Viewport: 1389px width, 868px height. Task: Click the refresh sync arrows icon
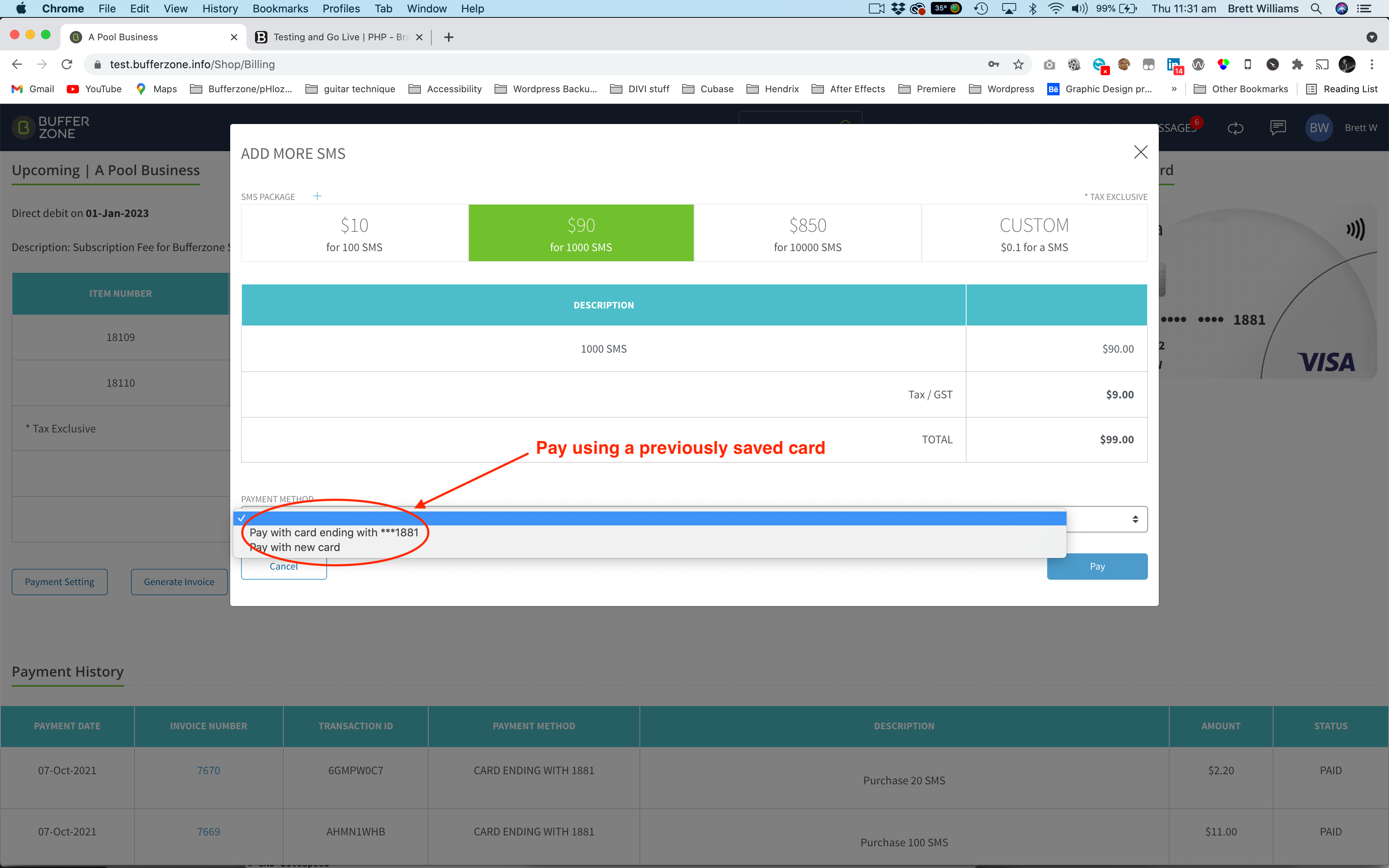point(1235,128)
